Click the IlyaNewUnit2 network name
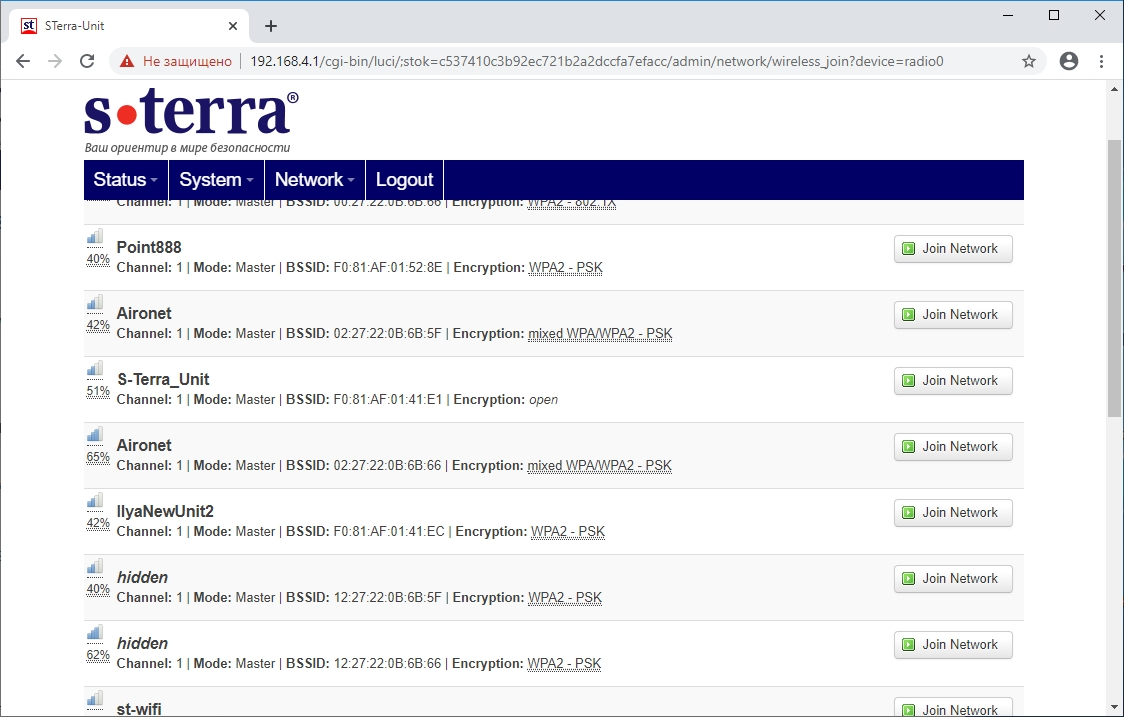Screen dimensions: 1124x717 166,511
